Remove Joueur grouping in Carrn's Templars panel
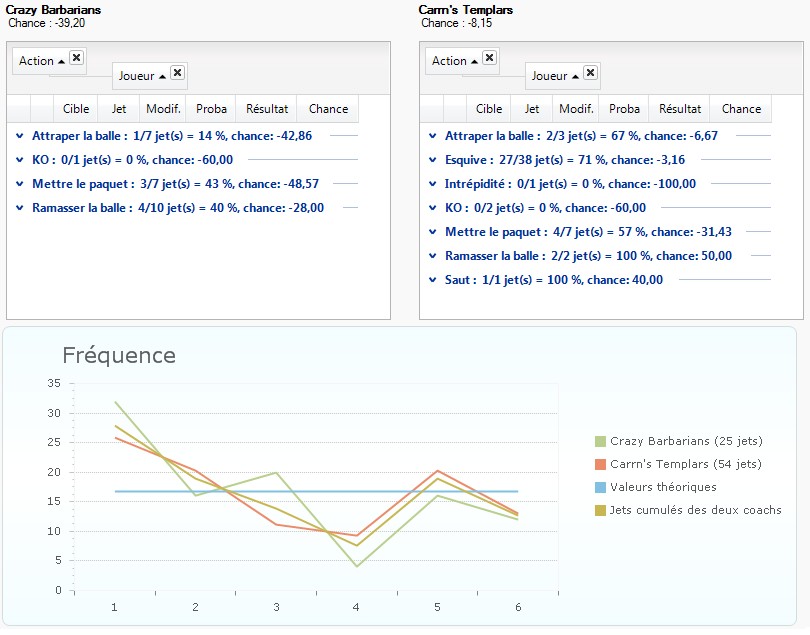 pyautogui.click(x=590, y=73)
